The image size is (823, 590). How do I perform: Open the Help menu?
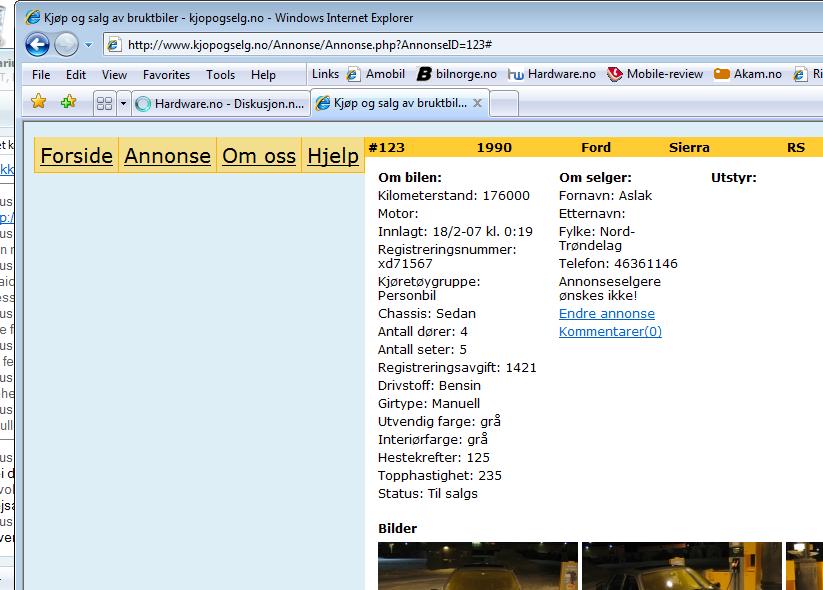coord(263,75)
